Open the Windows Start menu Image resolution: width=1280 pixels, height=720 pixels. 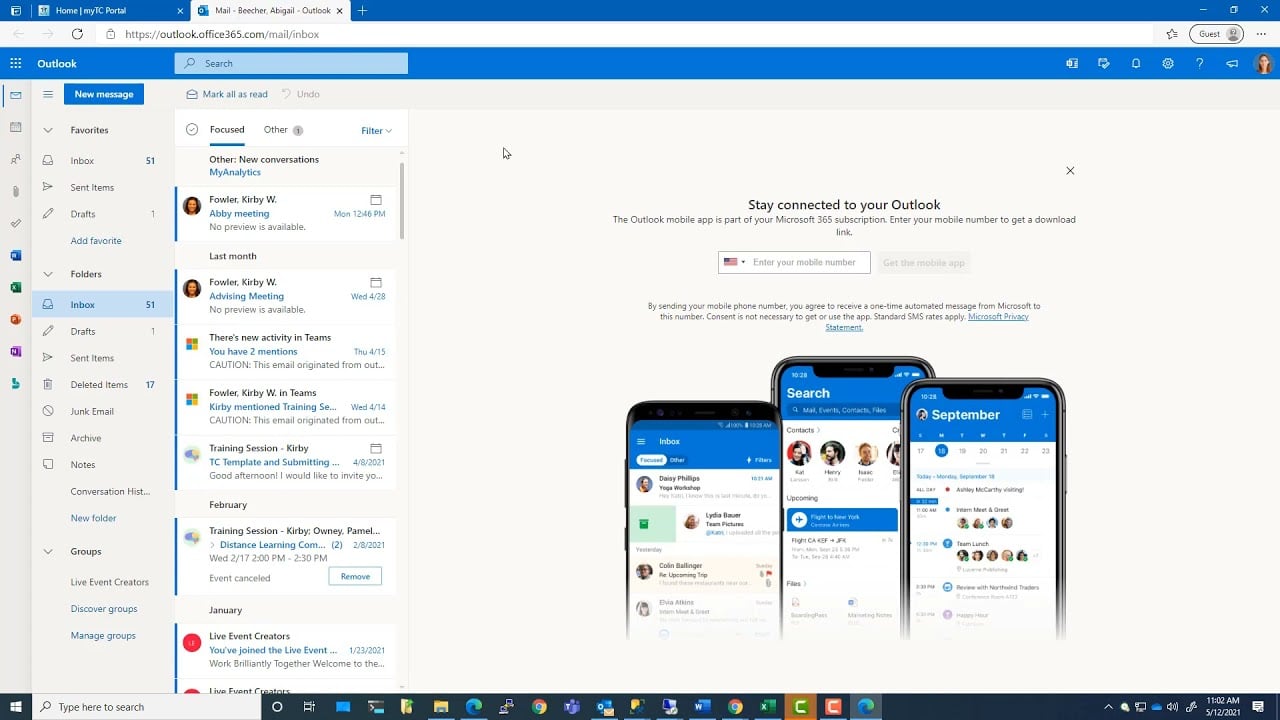(x=15, y=706)
